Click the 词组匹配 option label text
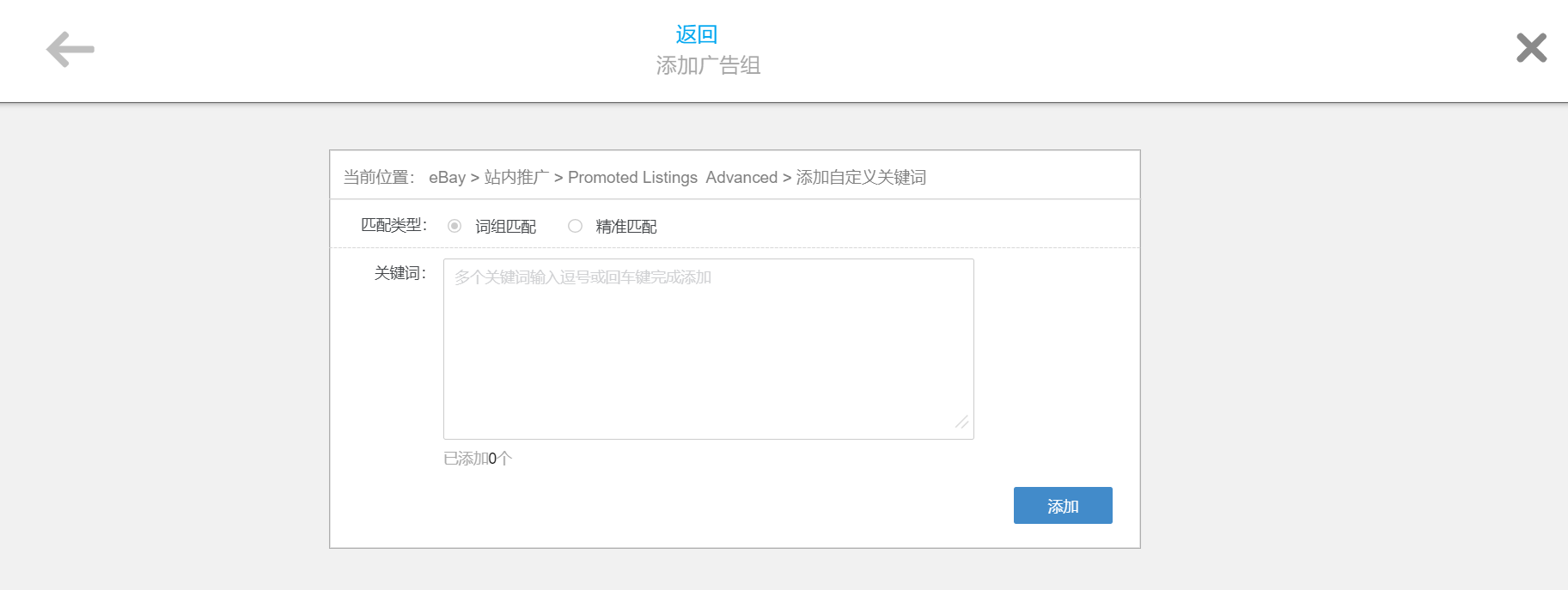This screenshot has width=1568, height=590. pos(505,227)
